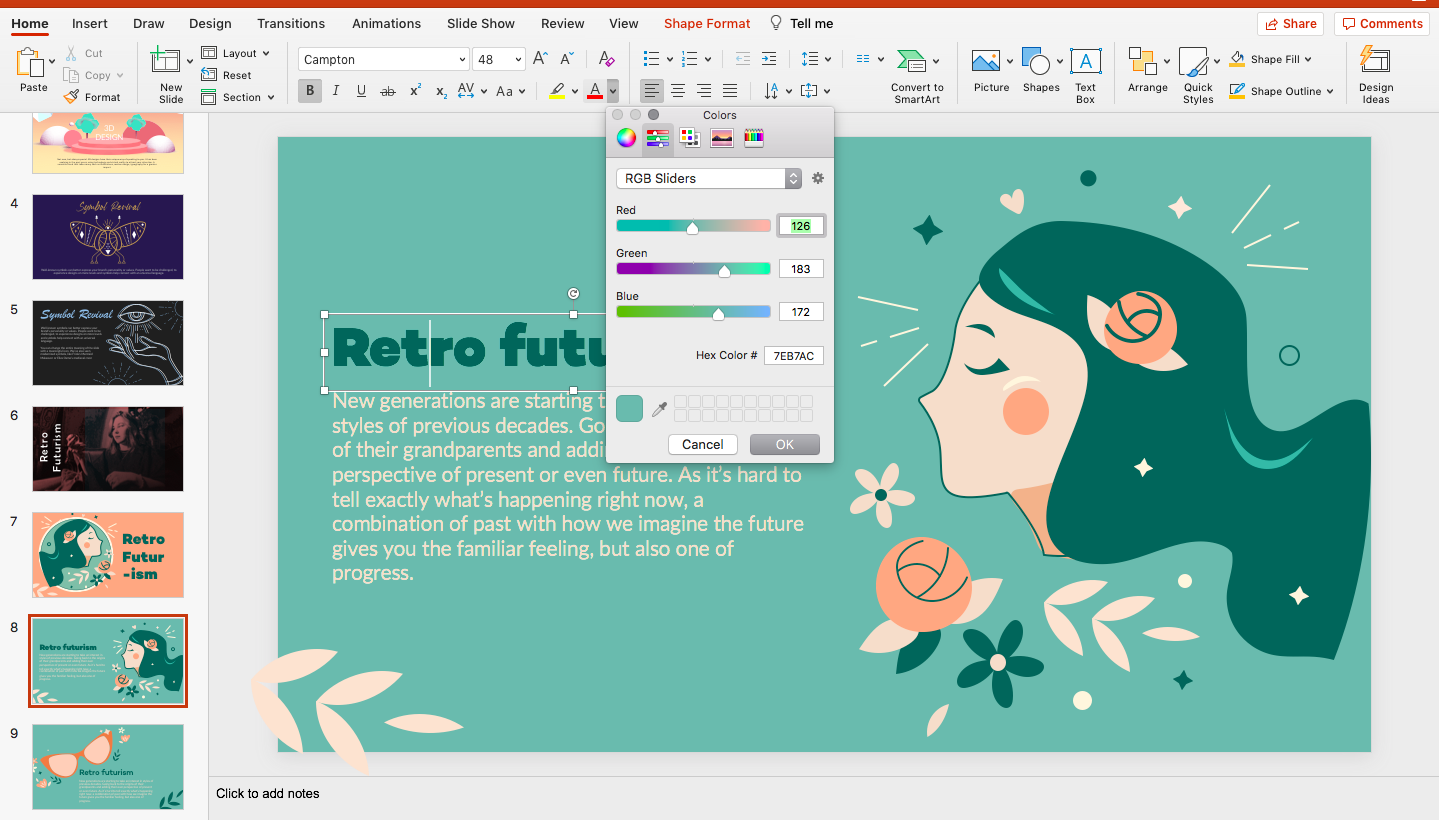
Task: Click the Cut scissors icon
Action: [x=71, y=53]
